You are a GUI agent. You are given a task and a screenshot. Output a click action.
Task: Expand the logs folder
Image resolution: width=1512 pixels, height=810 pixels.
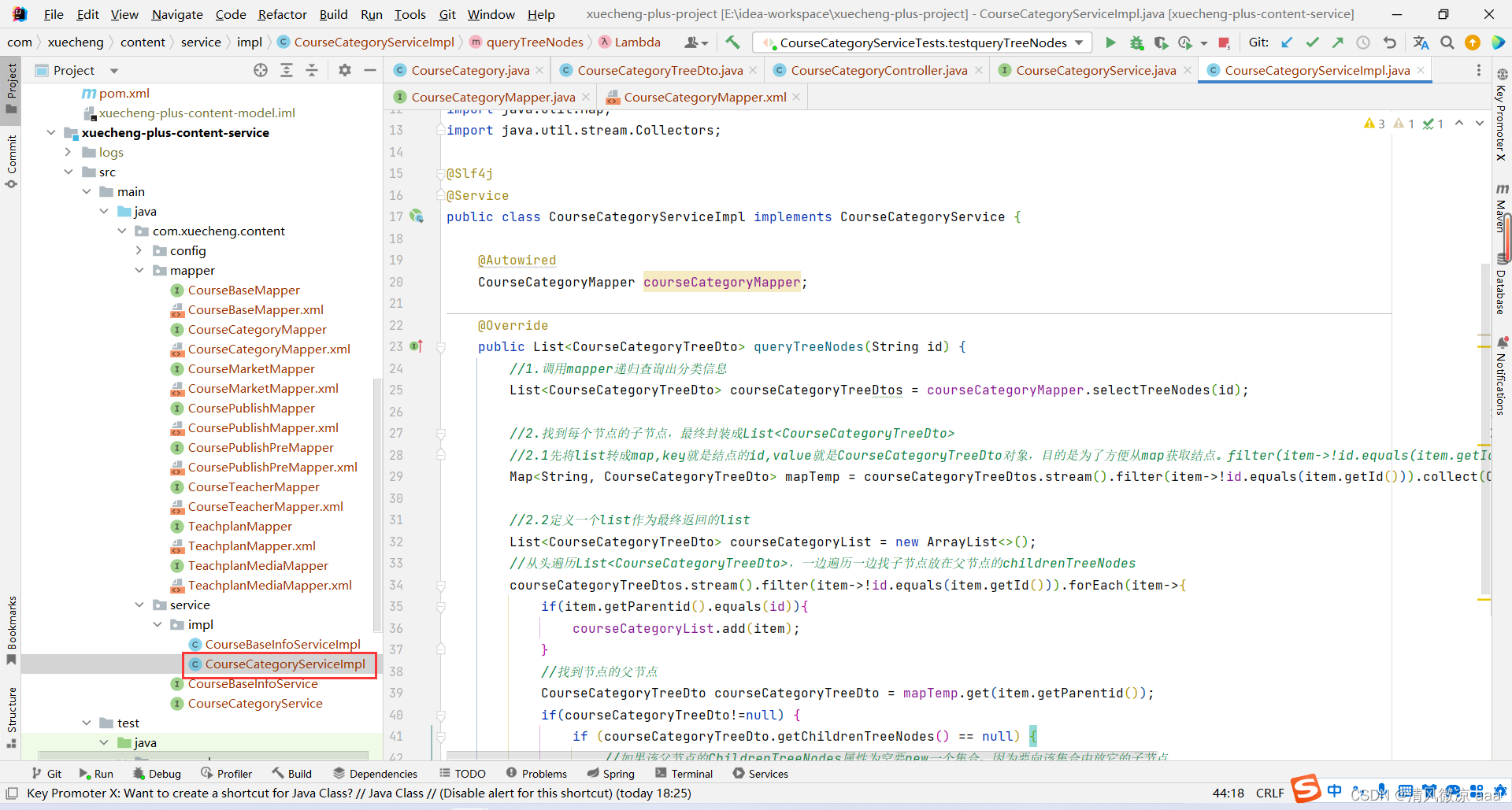tap(69, 152)
